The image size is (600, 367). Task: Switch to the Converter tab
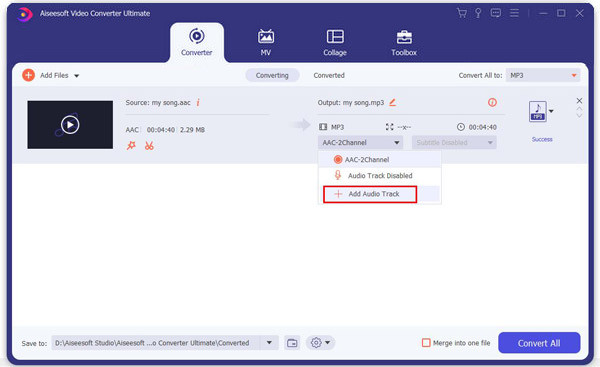point(197,42)
